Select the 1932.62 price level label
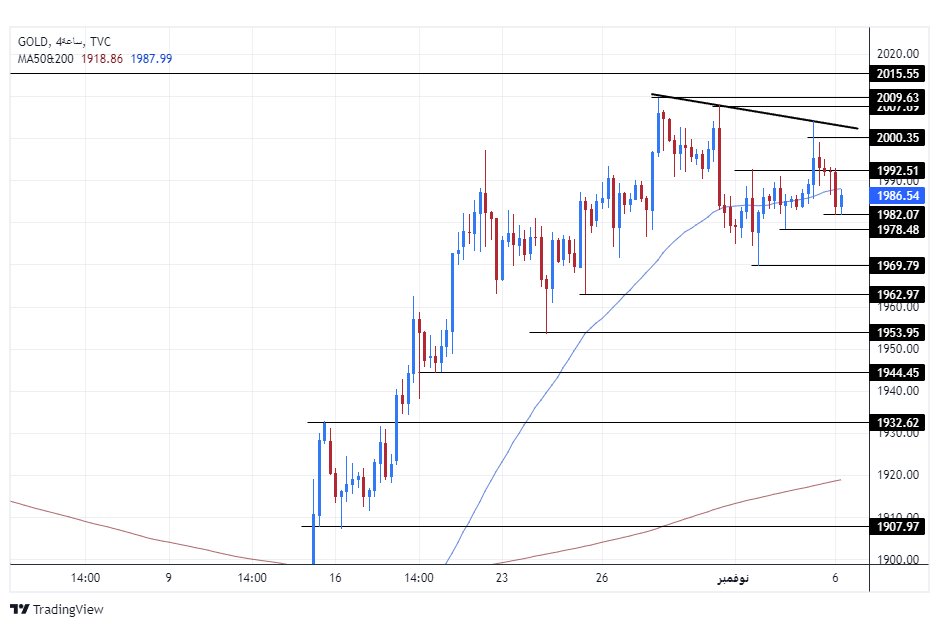This screenshot has width=939, height=627. 896,422
